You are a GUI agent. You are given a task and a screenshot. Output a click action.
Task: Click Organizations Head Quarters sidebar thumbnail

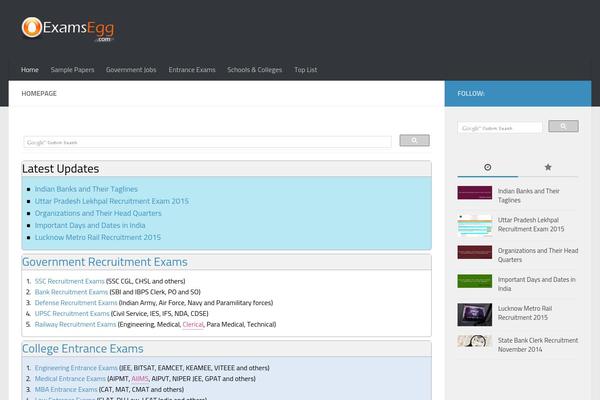(x=474, y=252)
